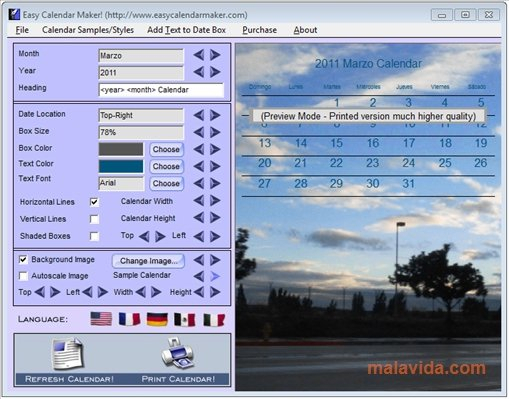Screen dimensions: 509x399
Task: Enable the Vertical Lines checkbox
Action: point(94,219)
